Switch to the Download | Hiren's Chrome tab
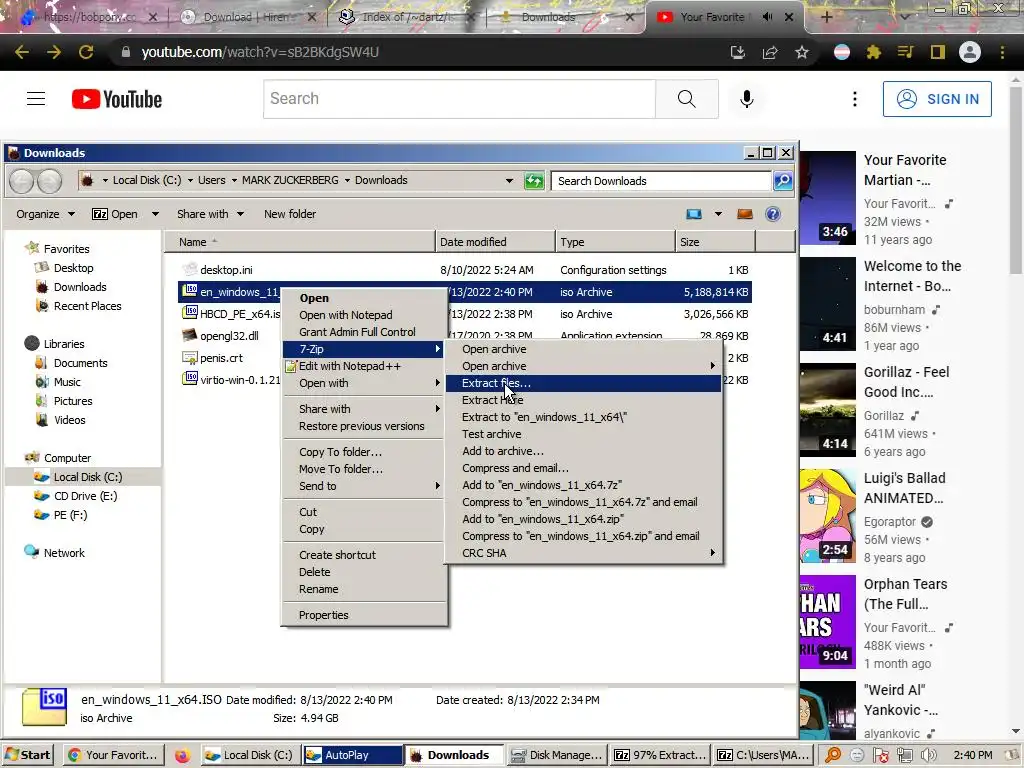Viewport: 1024px width, 768px height. (x=247, y=17)
